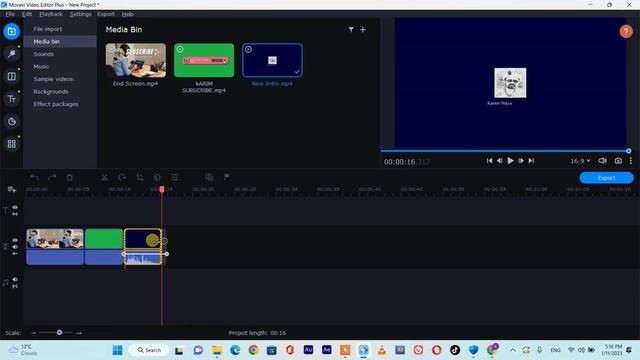The image size is (640, 360).
Task: Click the scale minus zoom-out button
Action: coord(34,333)
